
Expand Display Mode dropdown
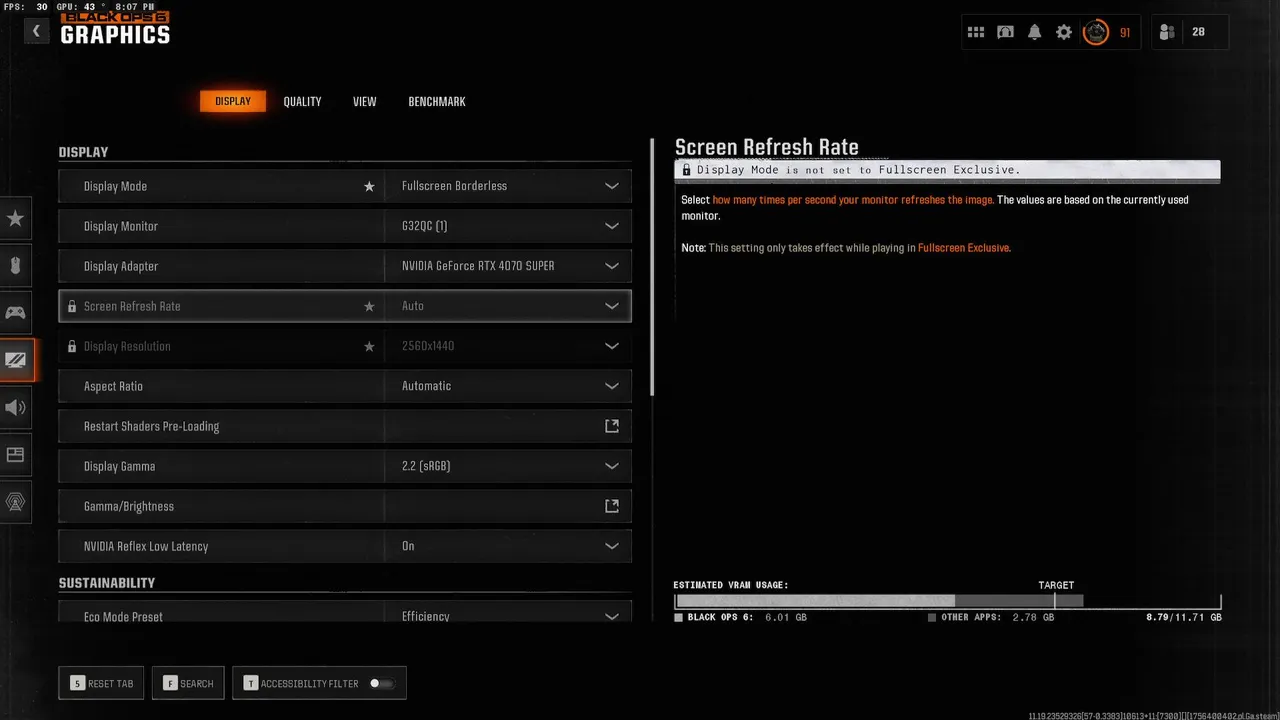[x=612, y=186]
